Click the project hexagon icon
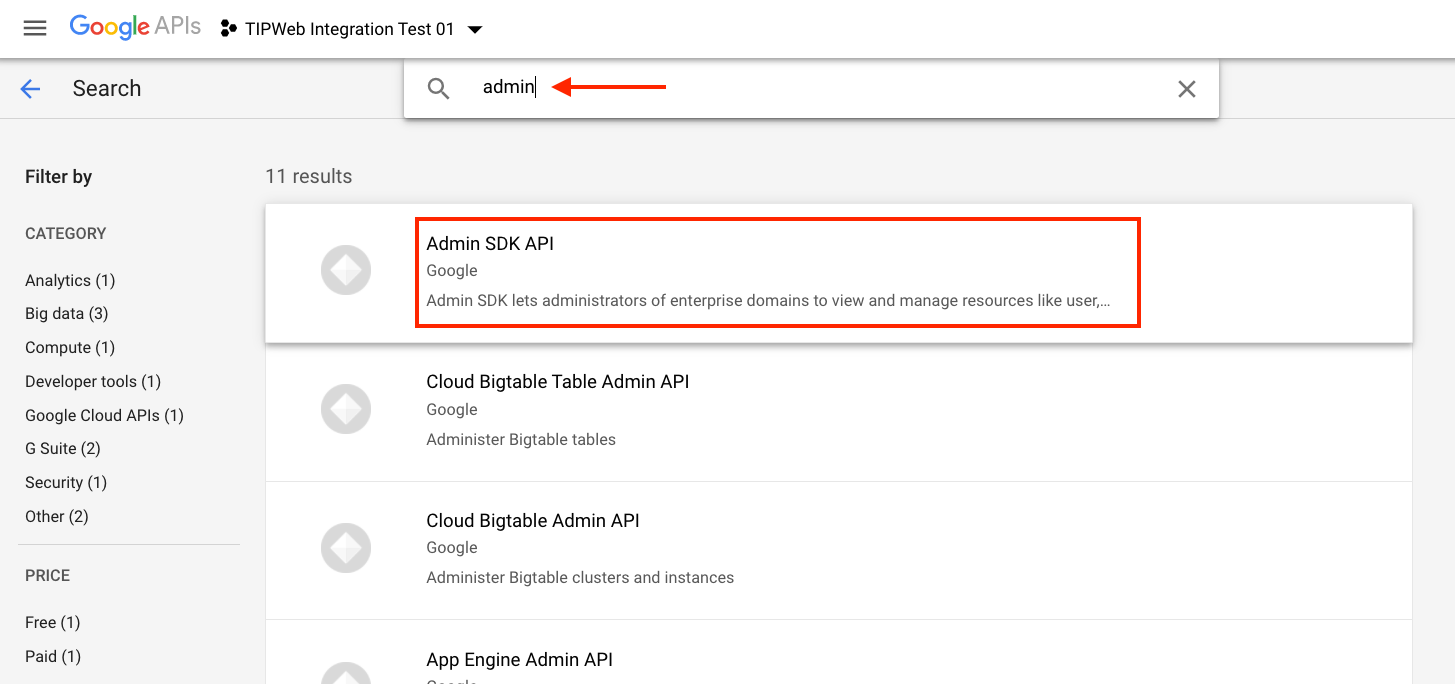Viewport: 1455px width, 684px height. pyautogui.click(x=229, y=29)
